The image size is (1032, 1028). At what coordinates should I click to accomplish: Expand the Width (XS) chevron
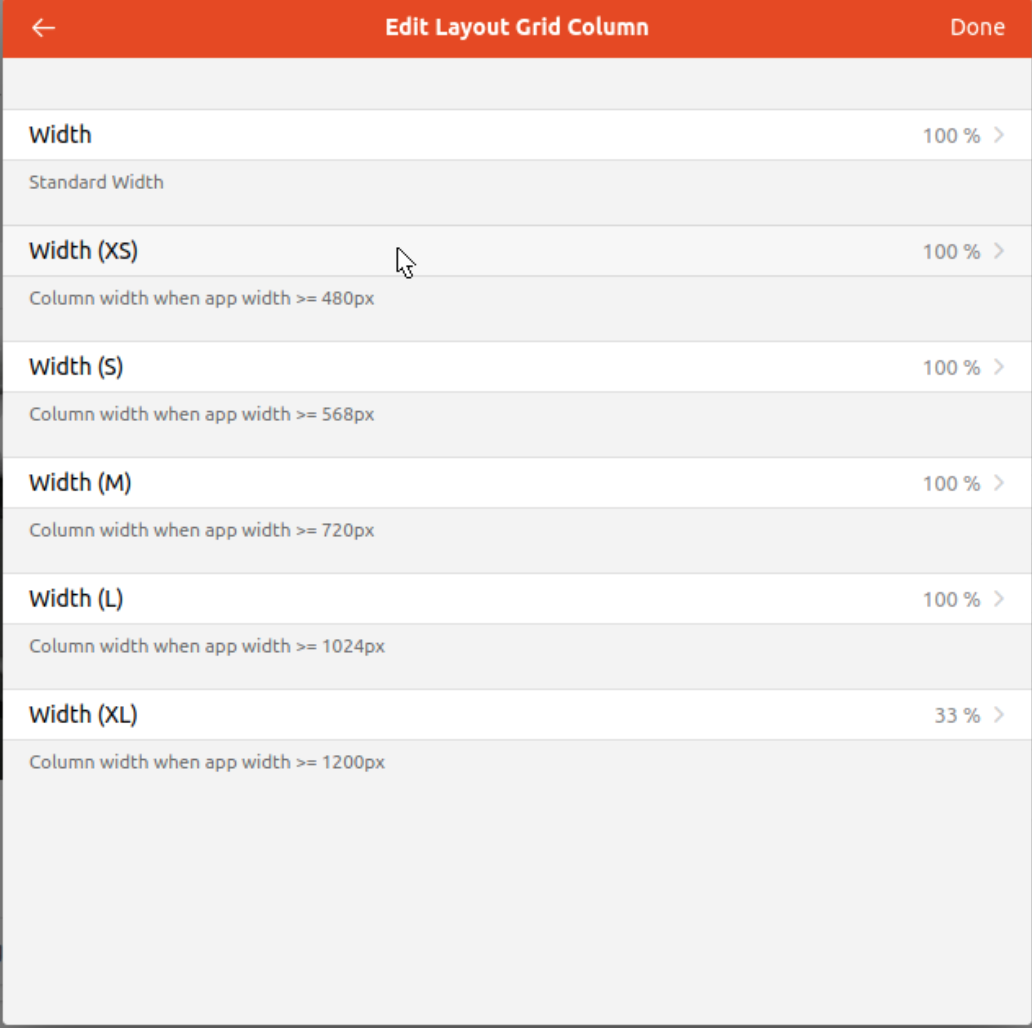tap(998, 251)
